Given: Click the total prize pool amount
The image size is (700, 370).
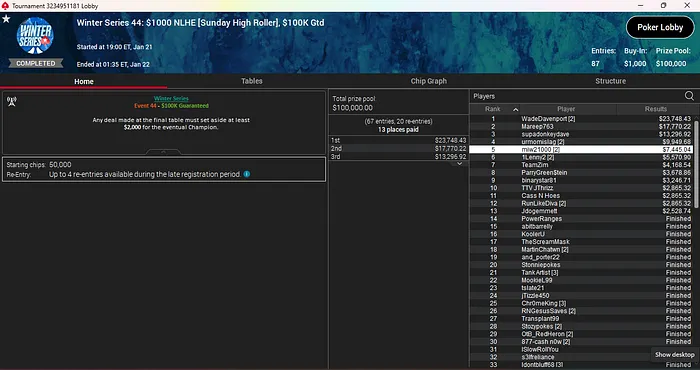Looking at the screenshot, I should pyautogui.click(x=352, y=108).
